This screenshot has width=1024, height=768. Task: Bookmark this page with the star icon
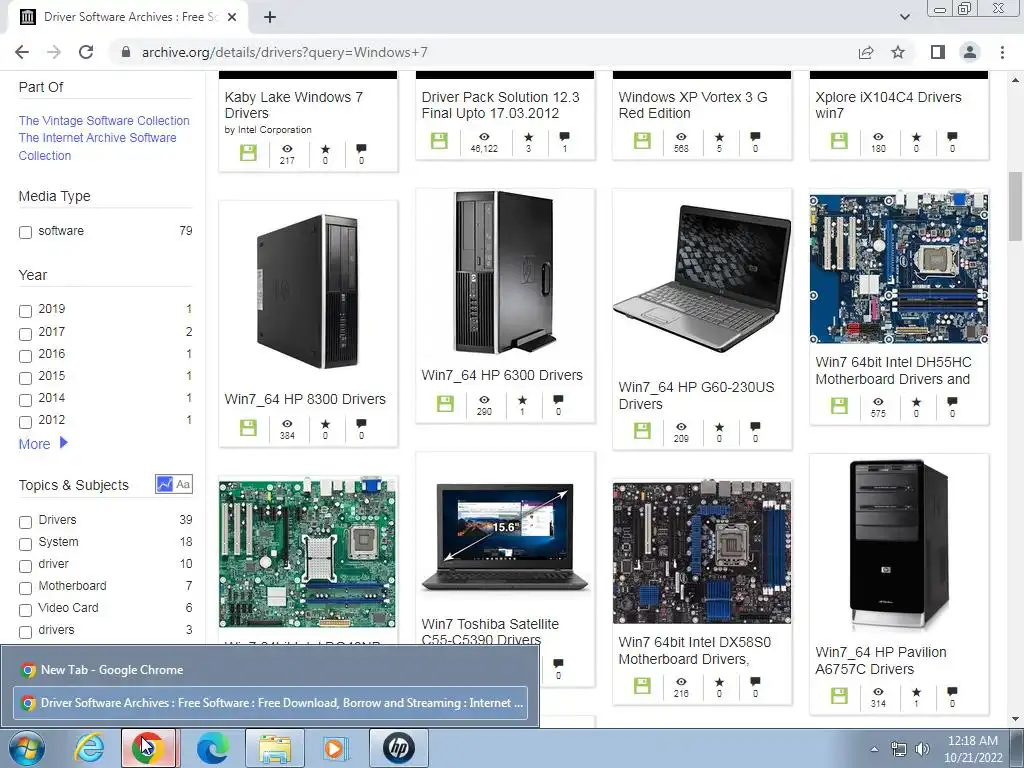pyautogui.click(x=898, y=52)
